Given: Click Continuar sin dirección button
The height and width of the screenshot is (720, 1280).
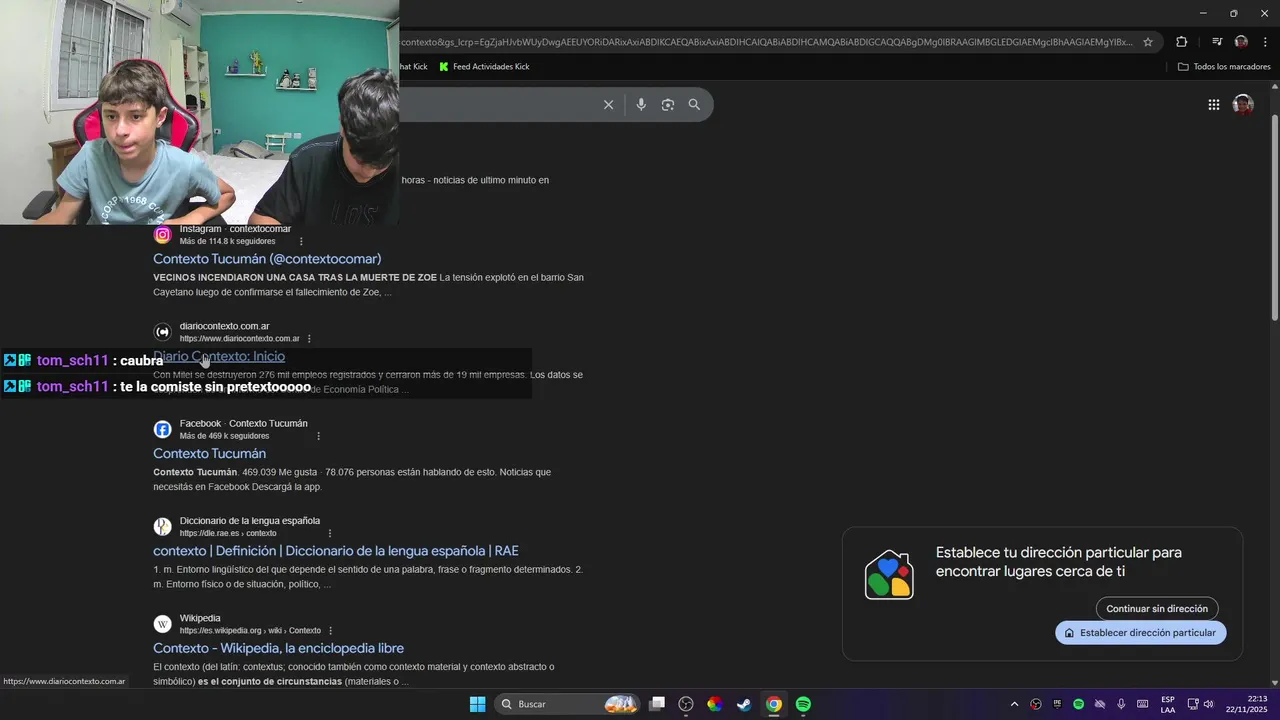Looking at the screenshot, I should (1157, 608).
